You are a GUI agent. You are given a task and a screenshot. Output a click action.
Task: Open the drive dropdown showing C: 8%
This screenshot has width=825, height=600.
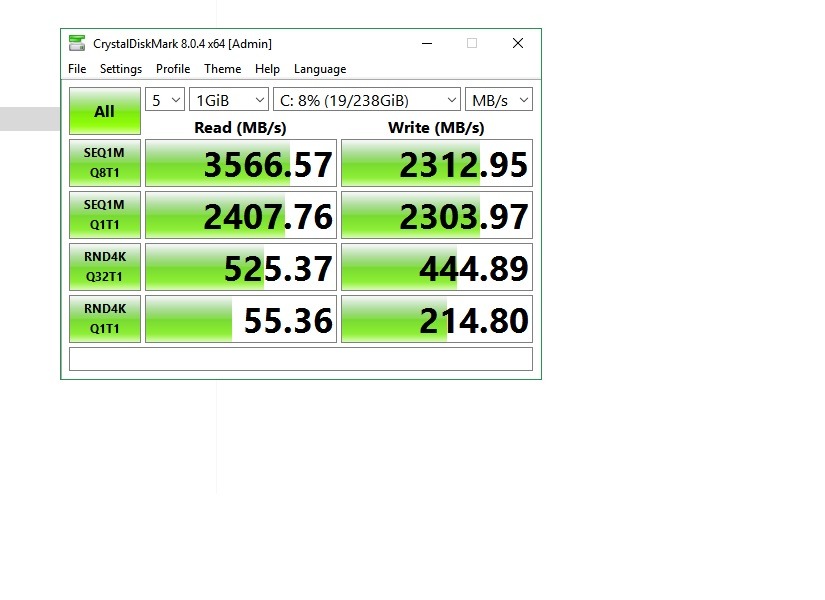point(367,99)
